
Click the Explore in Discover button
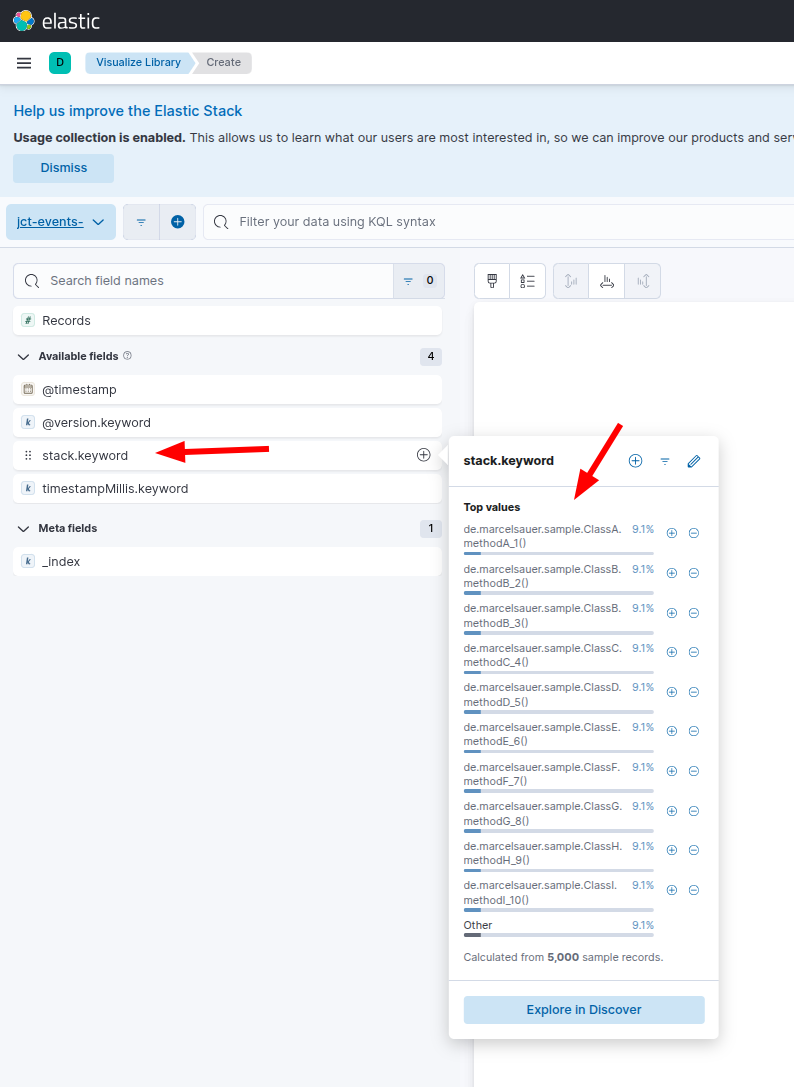click(584, 1010)
